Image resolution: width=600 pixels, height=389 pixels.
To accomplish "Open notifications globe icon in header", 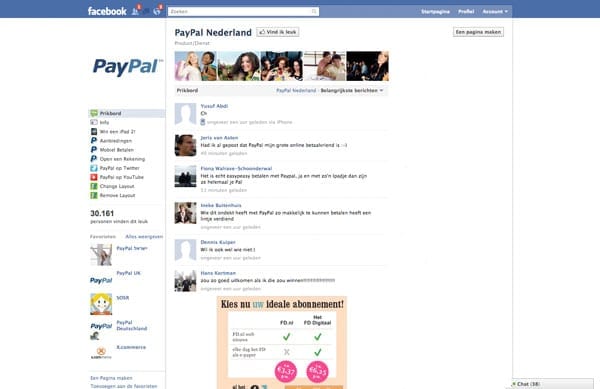I will [x=157, y=11].
